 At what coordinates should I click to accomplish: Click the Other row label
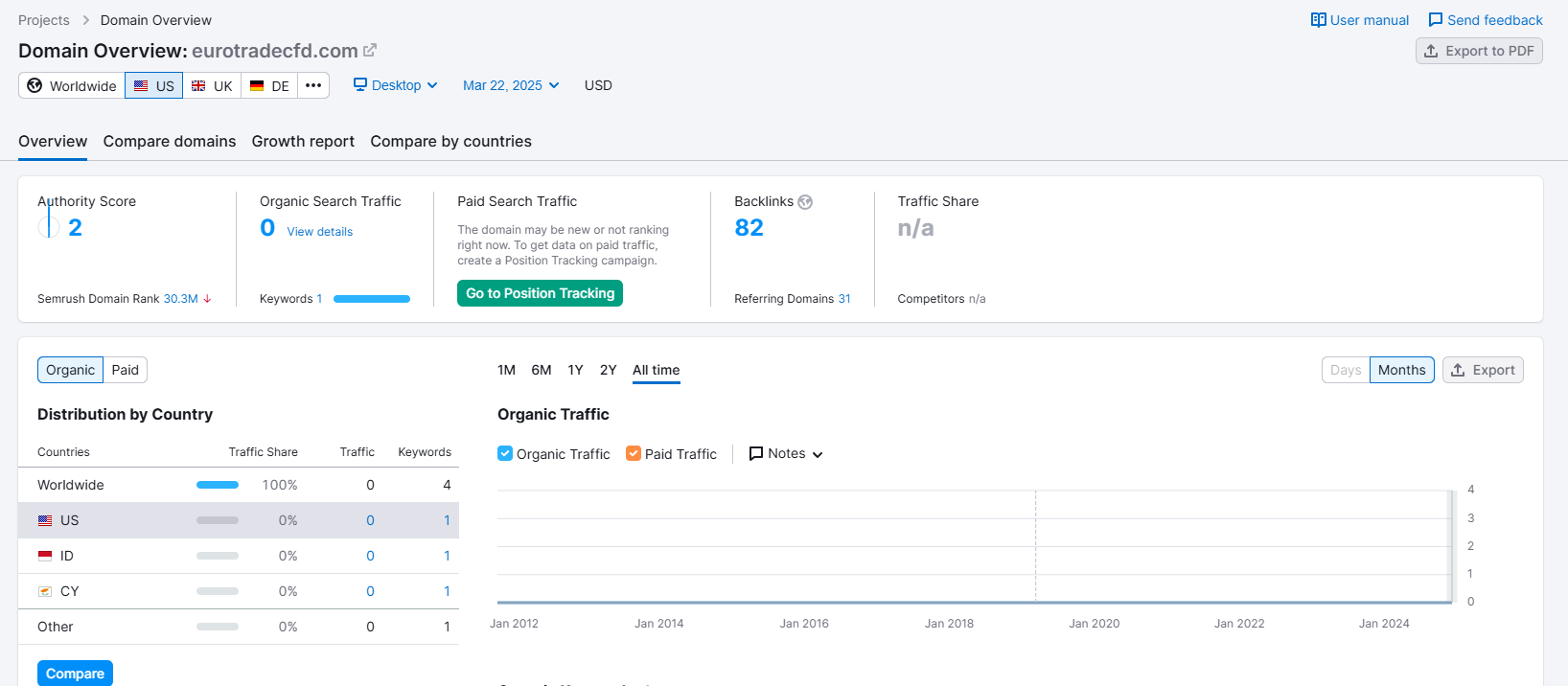(56, 627)
